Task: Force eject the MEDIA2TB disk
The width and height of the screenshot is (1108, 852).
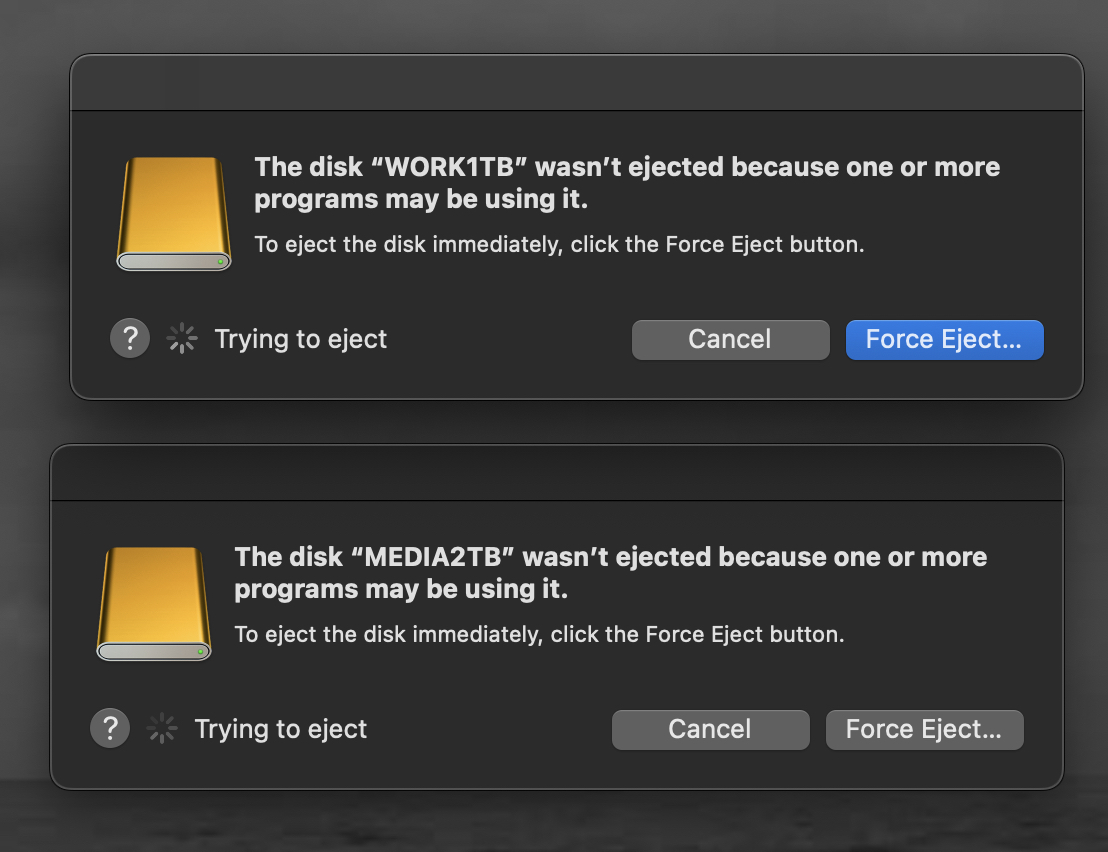Action: (925, 730)
